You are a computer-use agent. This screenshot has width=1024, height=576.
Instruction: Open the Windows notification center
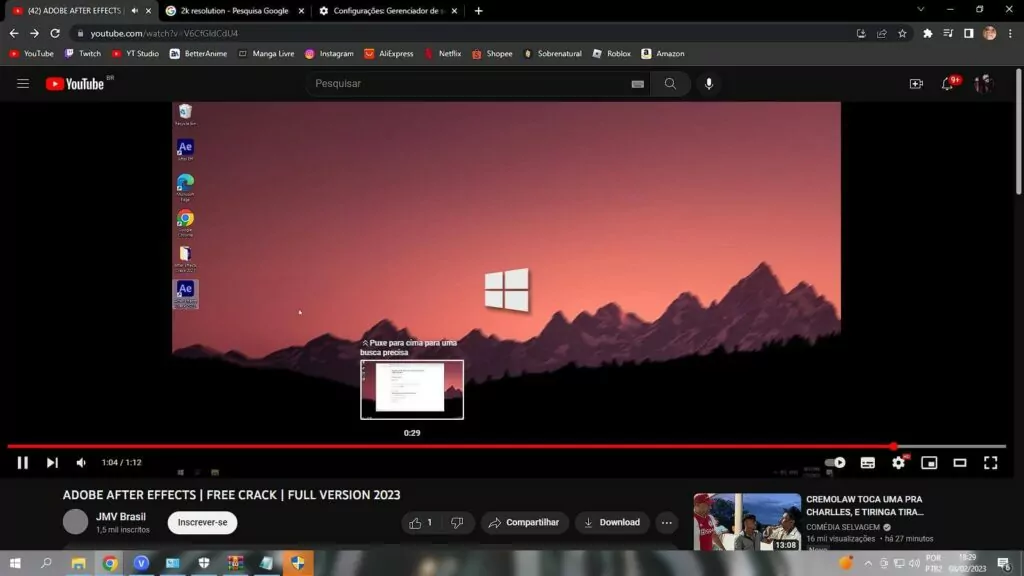click(x=1004, y=563)
